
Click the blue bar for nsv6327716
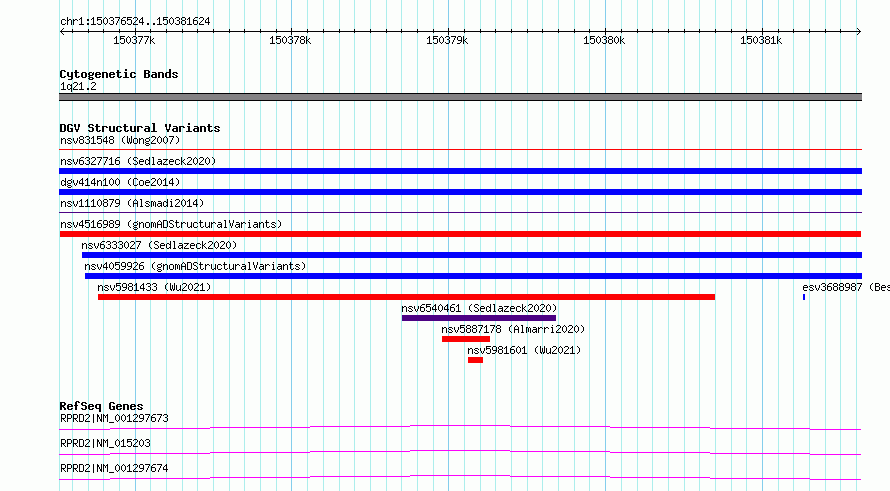[460, 171]
